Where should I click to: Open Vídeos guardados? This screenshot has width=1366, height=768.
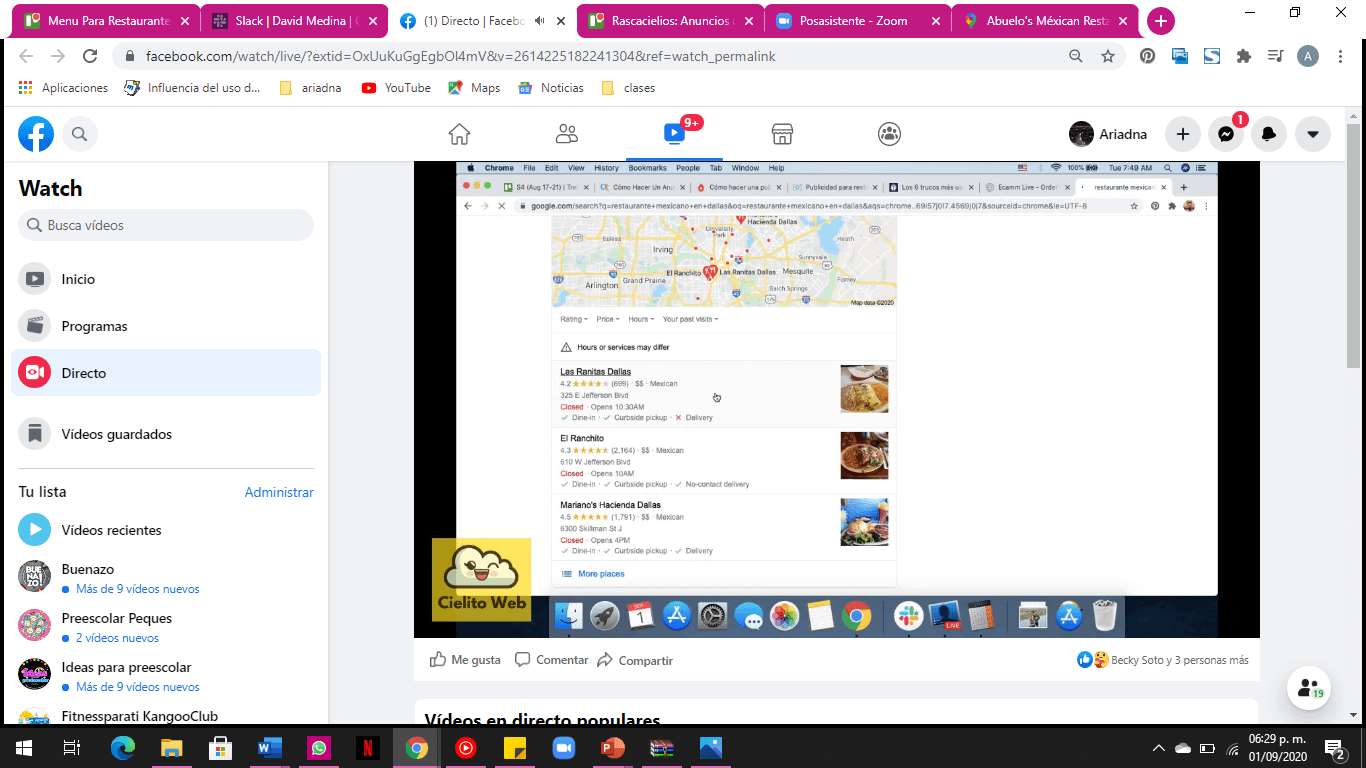[x=166, y=434]
